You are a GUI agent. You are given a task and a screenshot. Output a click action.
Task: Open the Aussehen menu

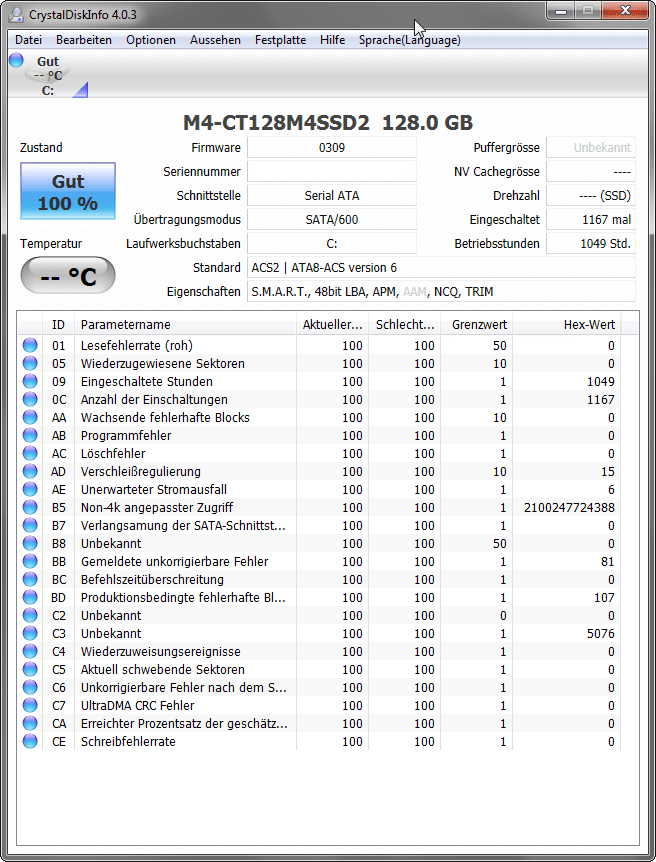coord(215,40)
